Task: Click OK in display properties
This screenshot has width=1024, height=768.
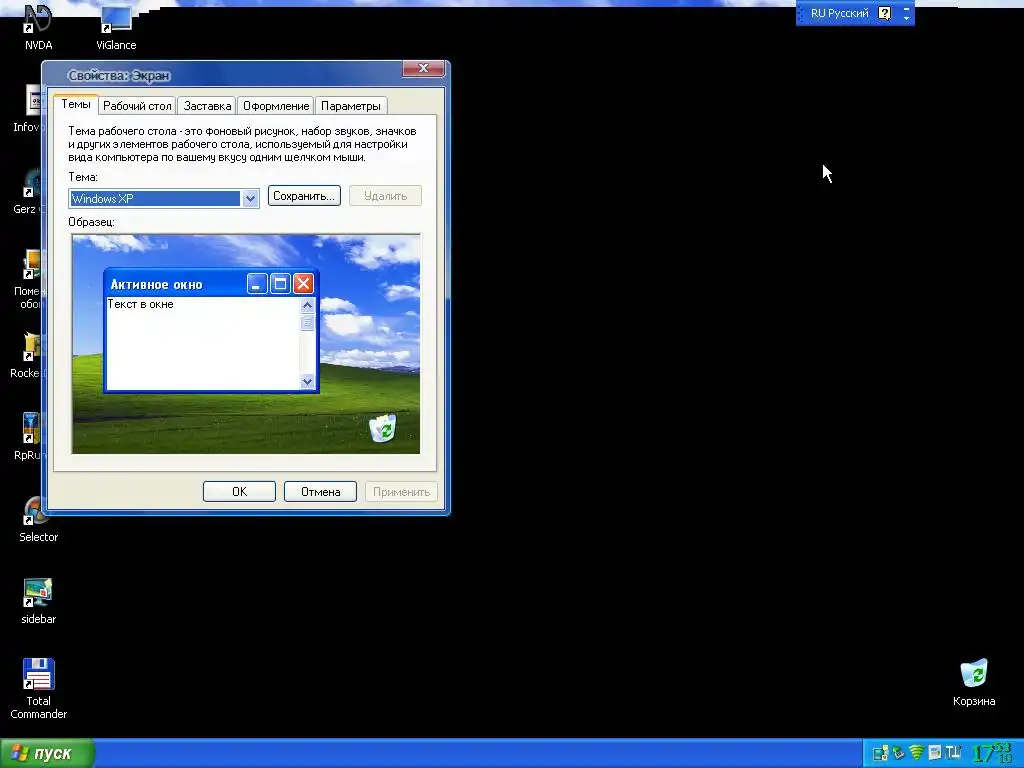Action: [x=240, y=492]
